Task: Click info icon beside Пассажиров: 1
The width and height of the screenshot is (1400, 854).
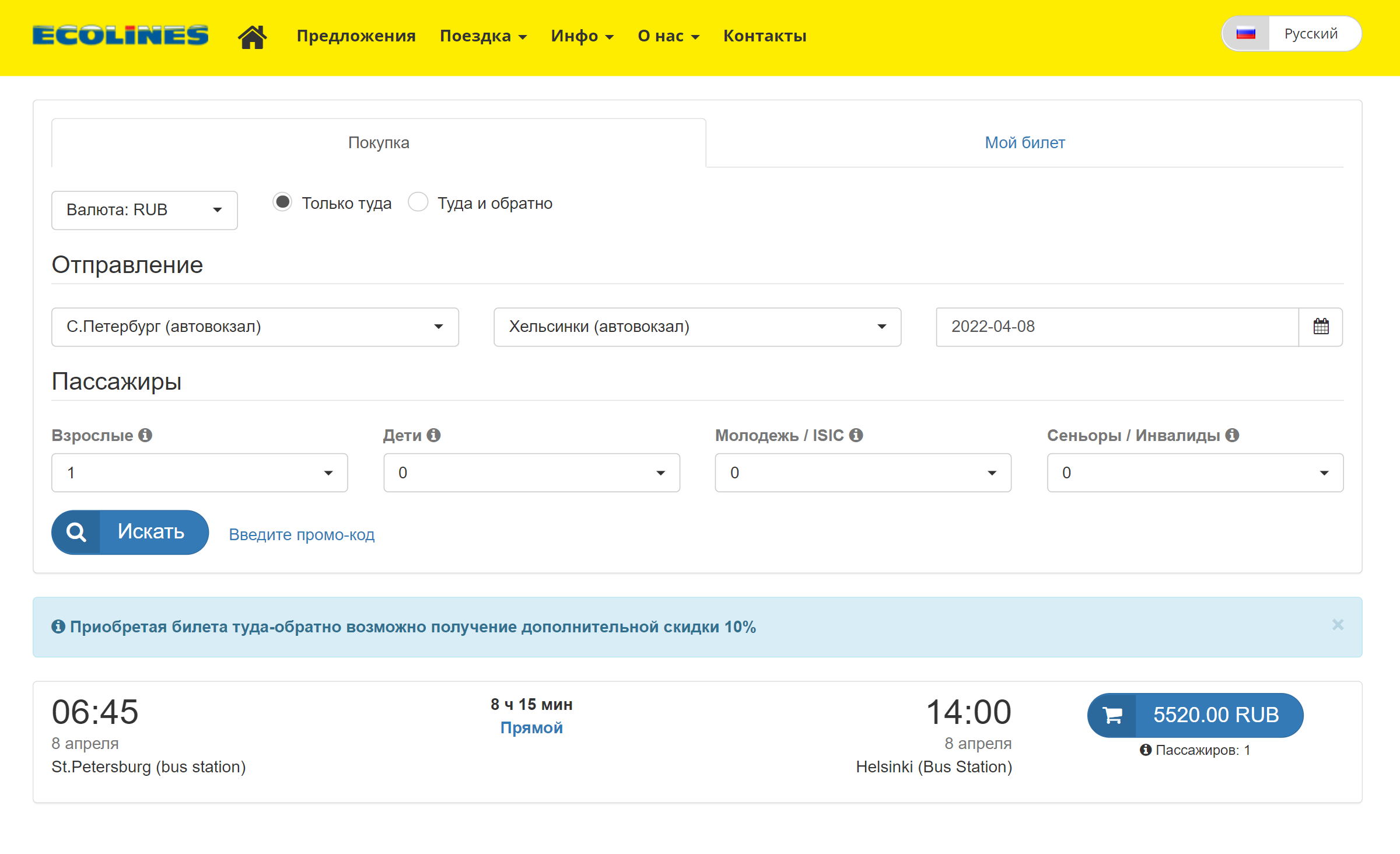Action: click(x=1146, y=750)
